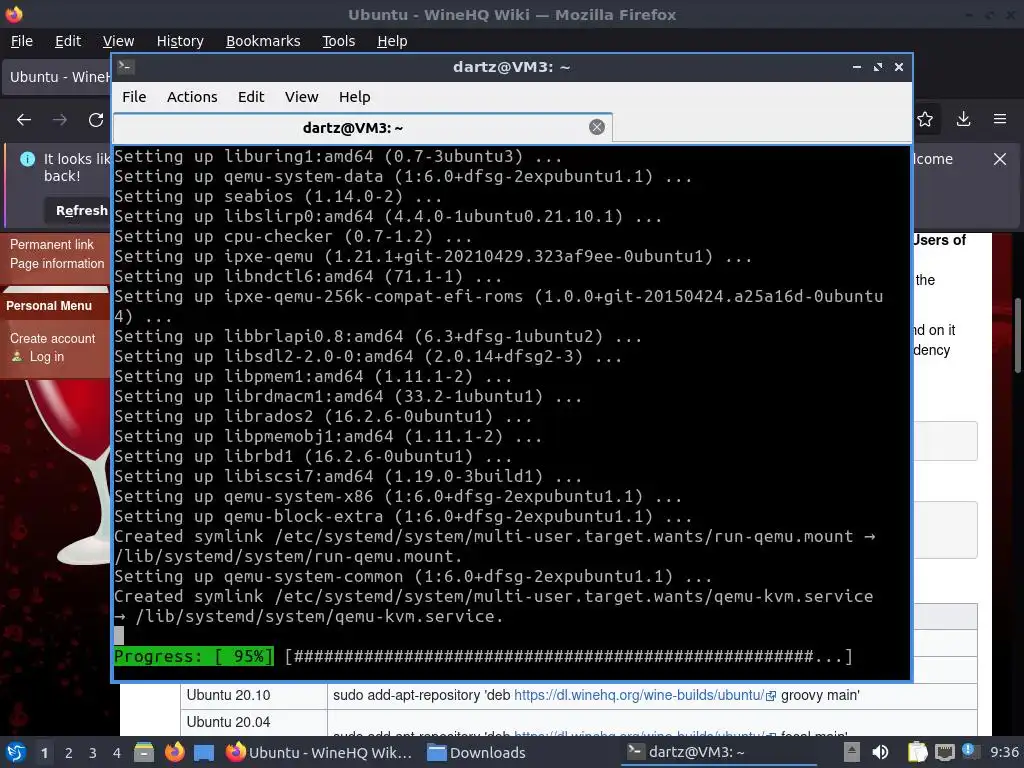
Task: Minimize the terminal window
Action: pyautogui.click(x=857, y=67)
